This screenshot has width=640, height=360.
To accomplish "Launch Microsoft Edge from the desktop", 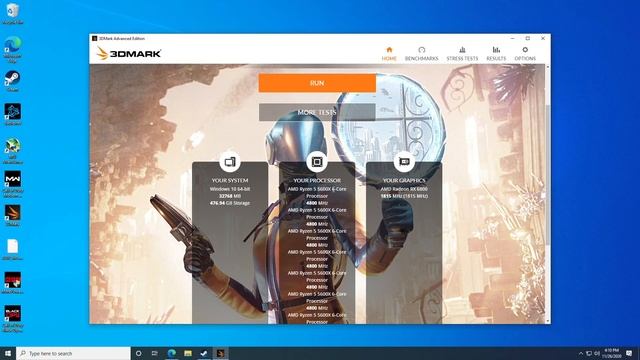I will tap(13, 48).
